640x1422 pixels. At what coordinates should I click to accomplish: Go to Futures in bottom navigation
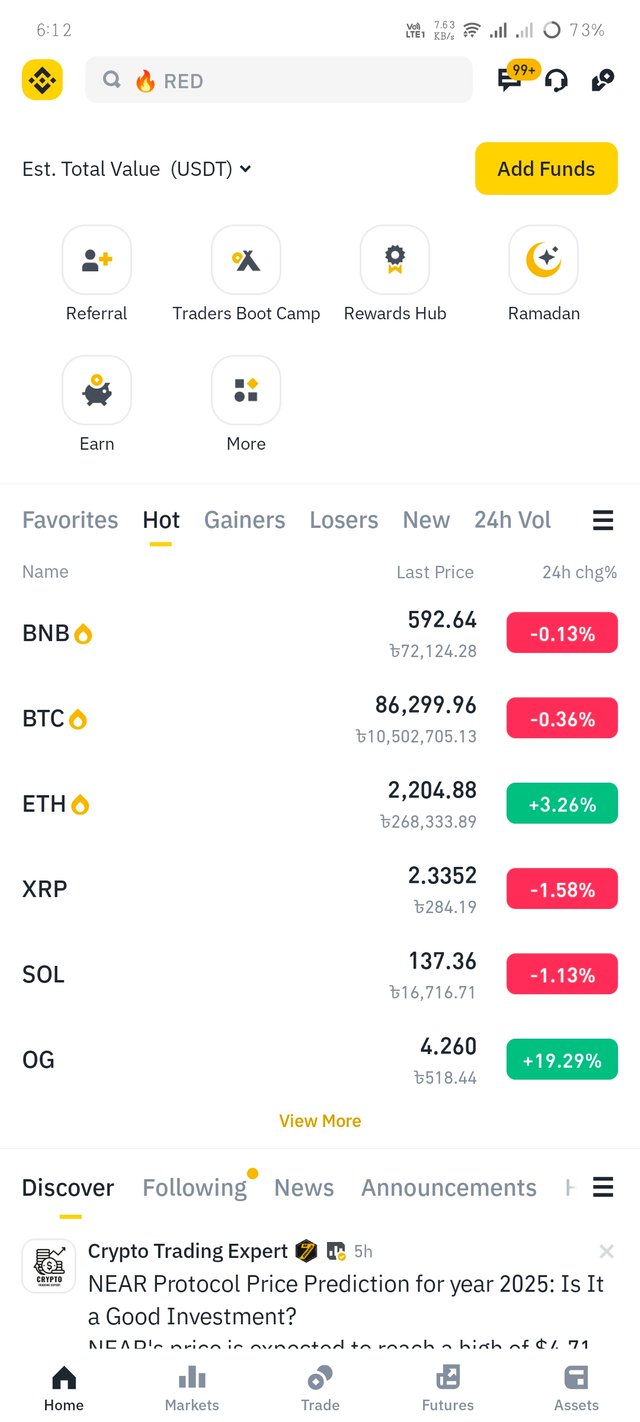[x=448, y=1389]
